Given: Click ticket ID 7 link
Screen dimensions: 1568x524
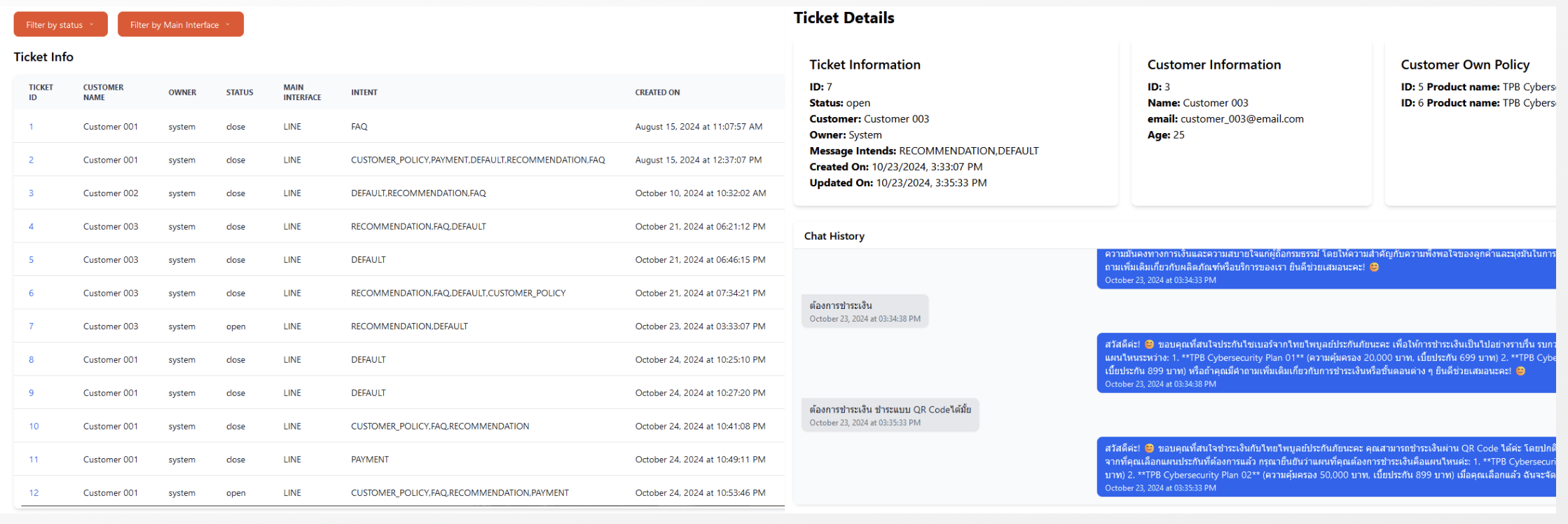Looking at the screenshot, I should point(31,326).
